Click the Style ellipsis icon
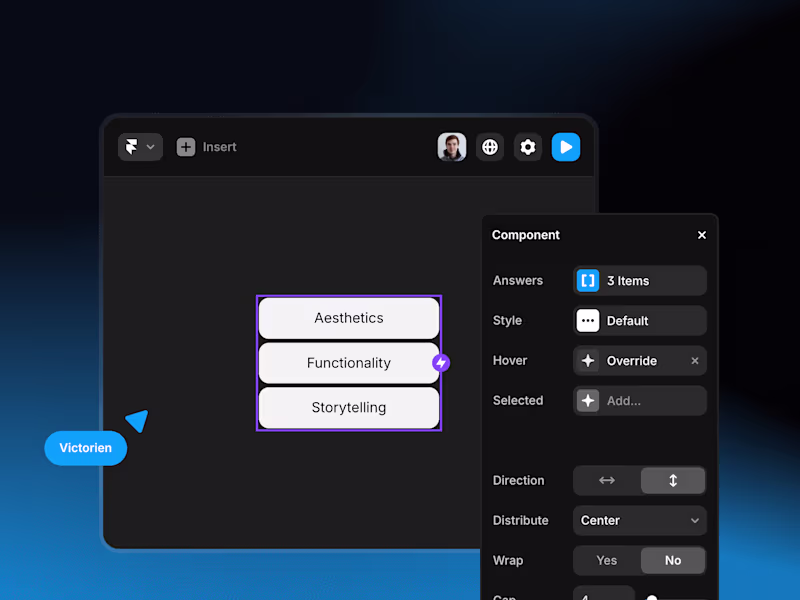800x600 pixels. (588, 321)
